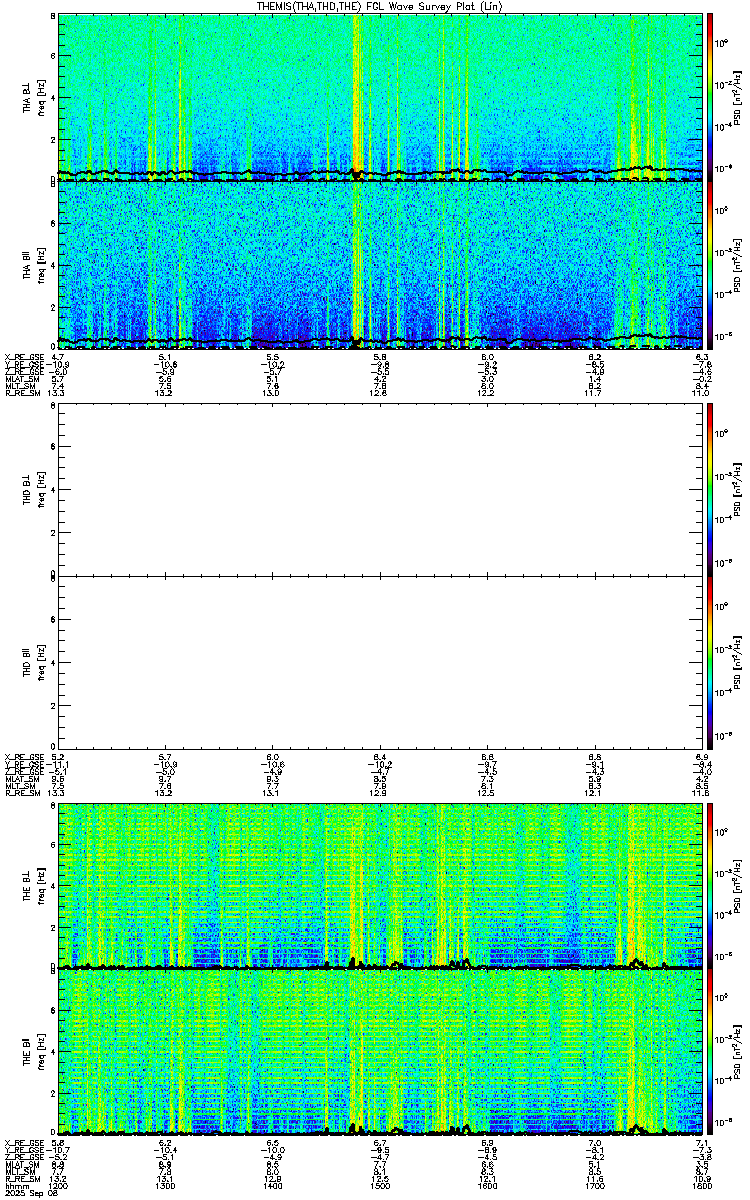Click the empty THD B-perpendicular panel
Image resolution: width=750 pixels, height=1200 pixels.
[379, 488]
